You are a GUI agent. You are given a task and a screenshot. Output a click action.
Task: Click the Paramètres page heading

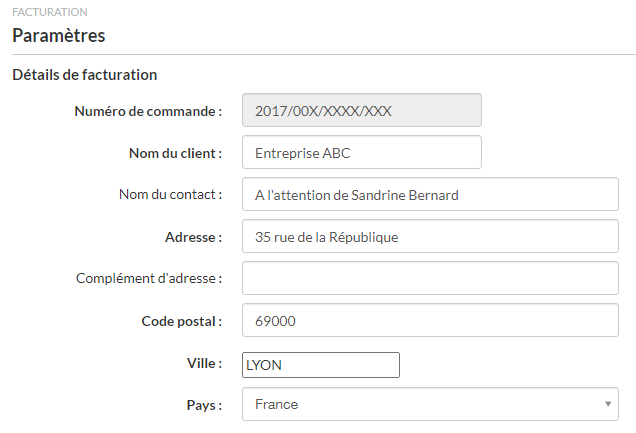[x=58, y=36]
